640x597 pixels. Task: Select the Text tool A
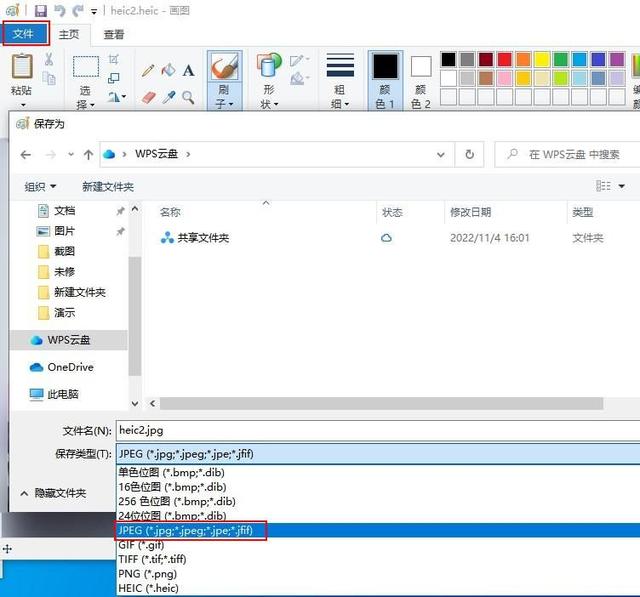(x=188, y=71)
